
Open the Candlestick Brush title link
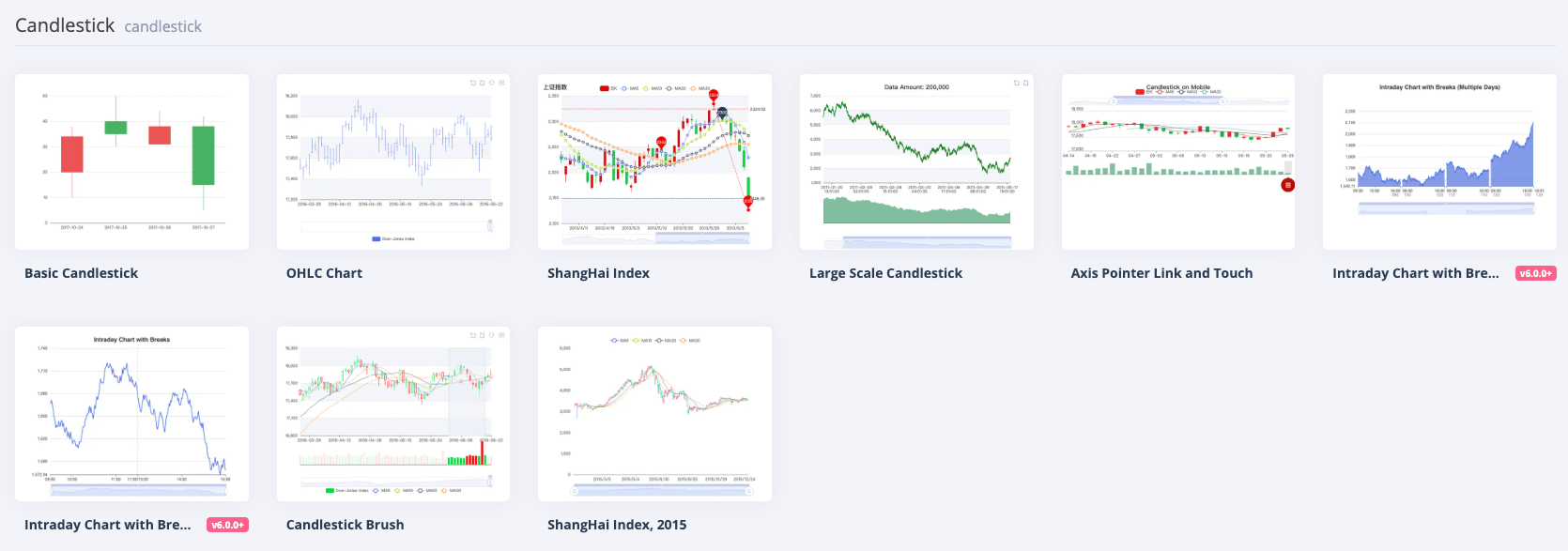[x=345, y=525]
